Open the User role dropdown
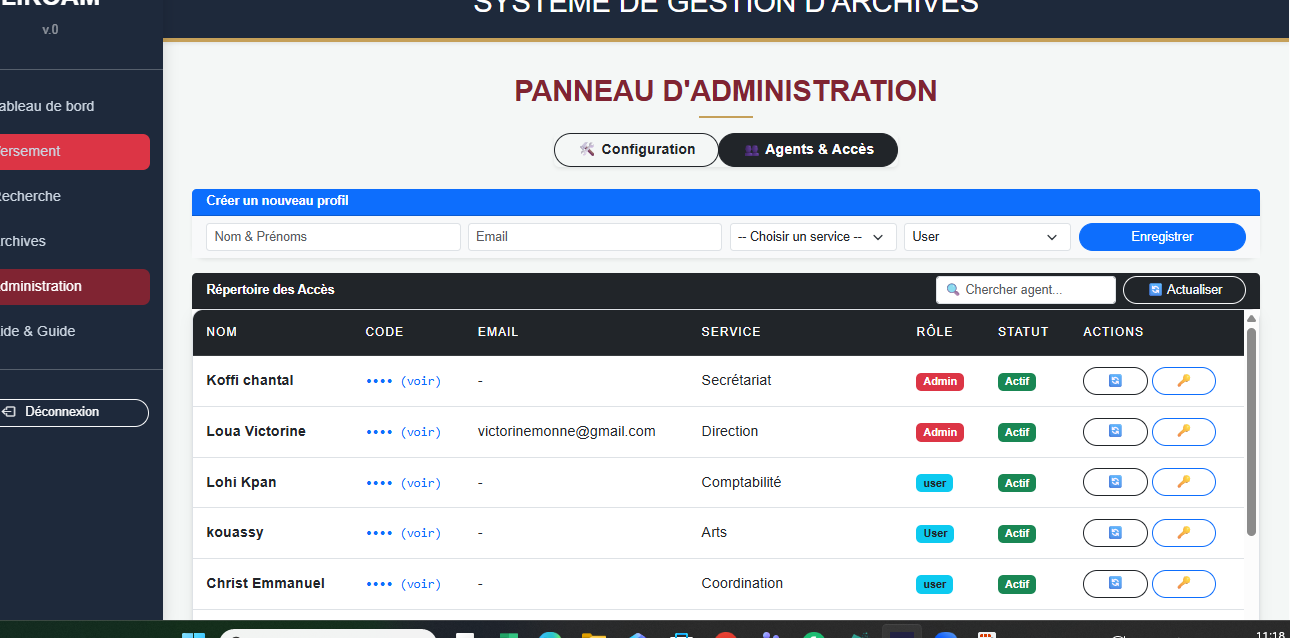This screenshot has height=638, width=1290. coord(987,237)
